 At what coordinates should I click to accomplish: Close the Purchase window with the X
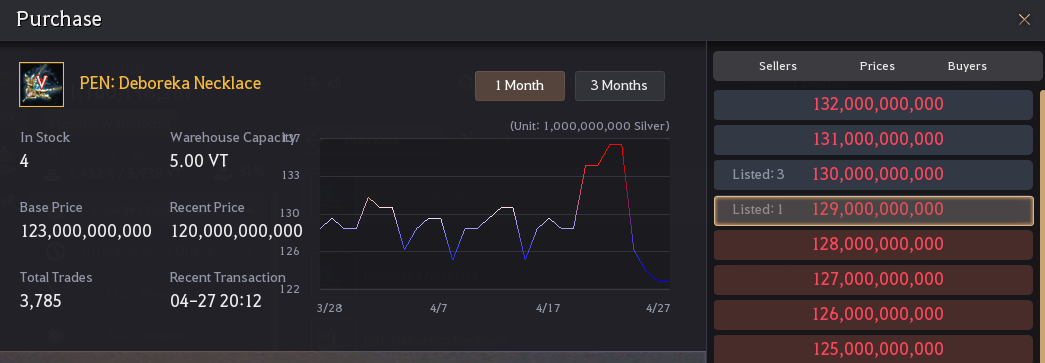1024,19
